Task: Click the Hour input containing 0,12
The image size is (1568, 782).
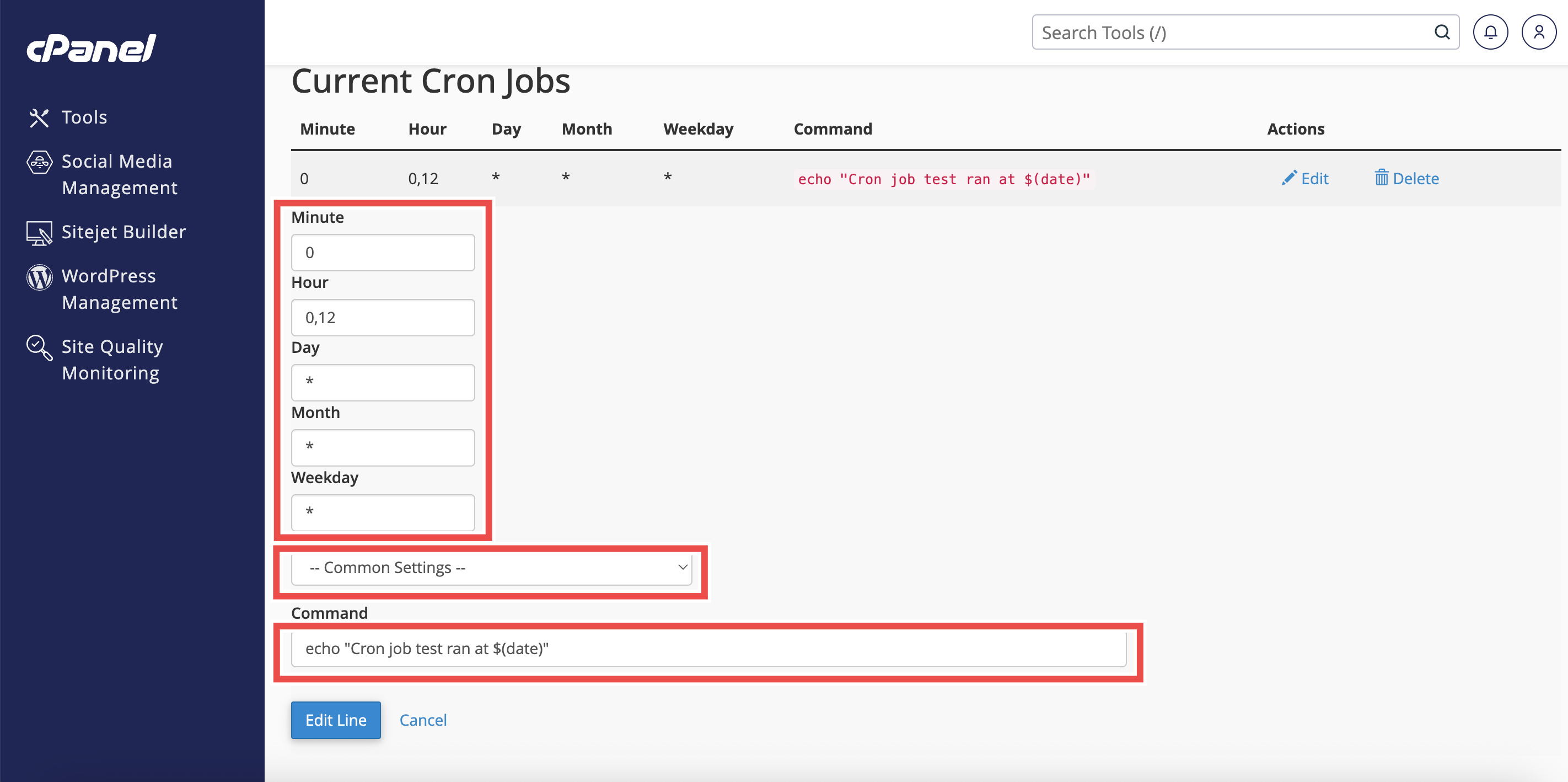Action: (x=382, y=318)
